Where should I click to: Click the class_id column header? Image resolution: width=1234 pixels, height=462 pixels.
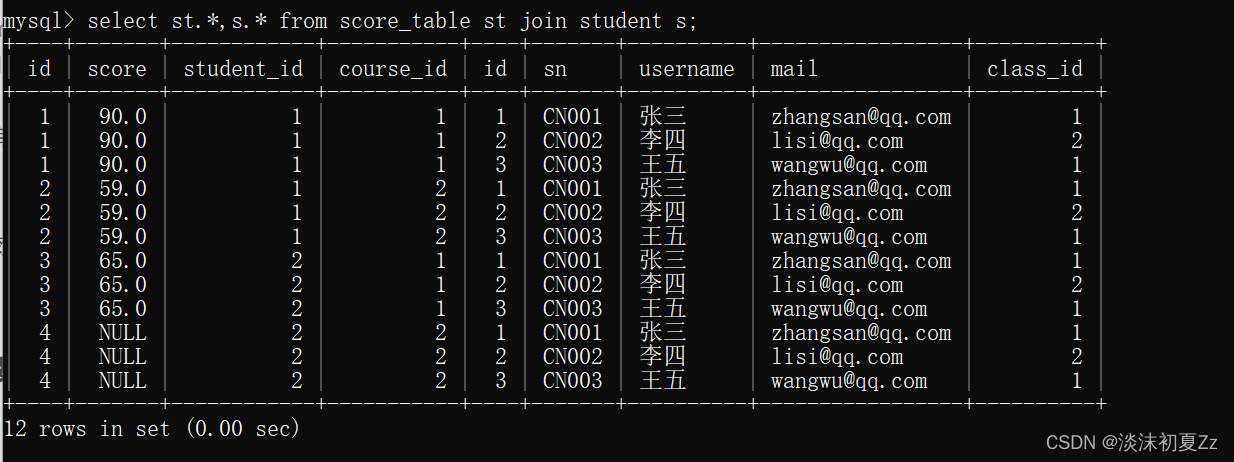pos(1035,69)
